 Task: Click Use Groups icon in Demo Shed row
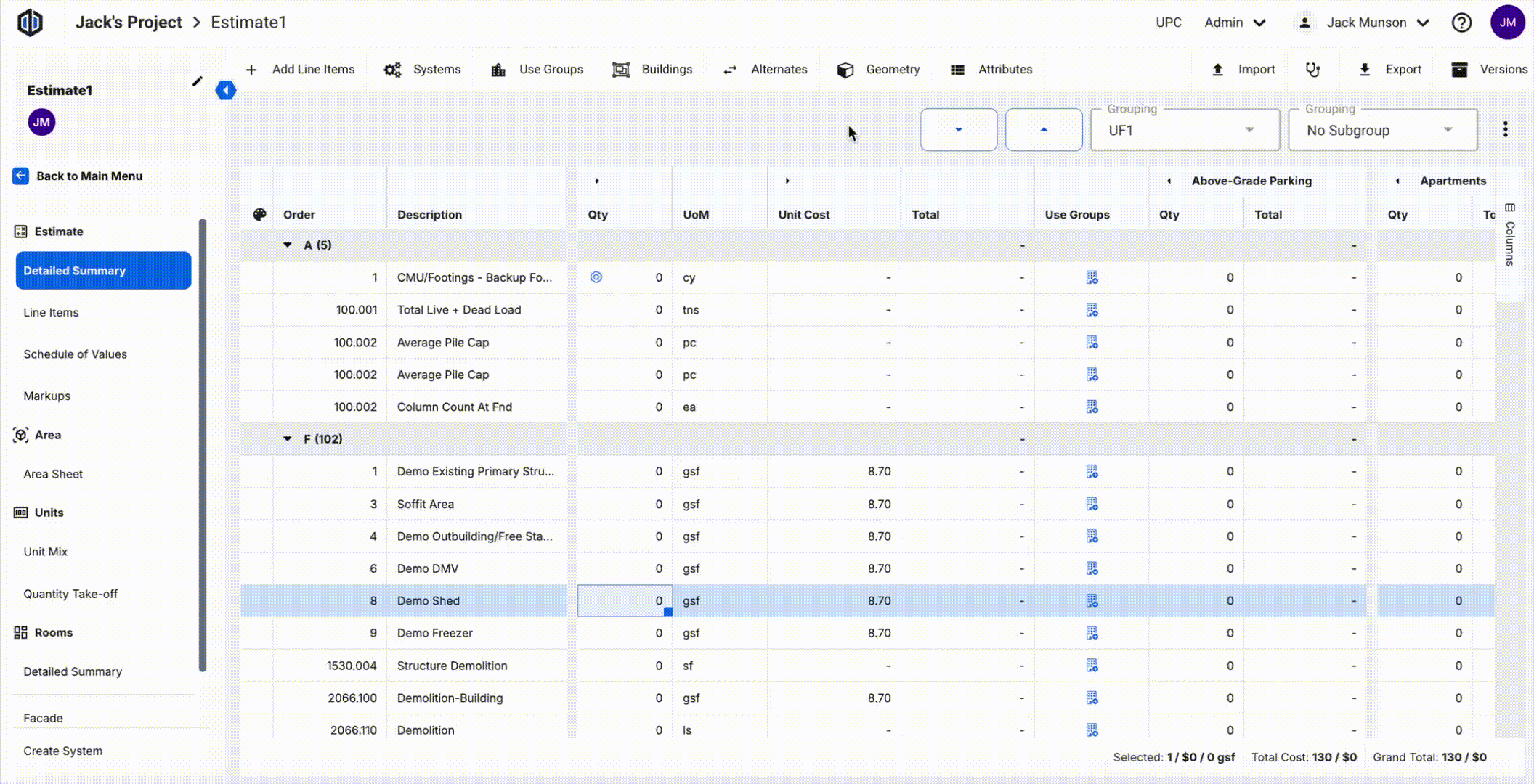click(1091, 601)
